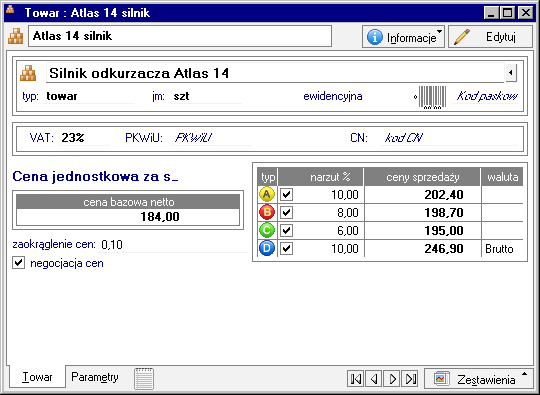Screen dimensions: 540x395
Task: Maximize the Towar window
Action: 508,13
